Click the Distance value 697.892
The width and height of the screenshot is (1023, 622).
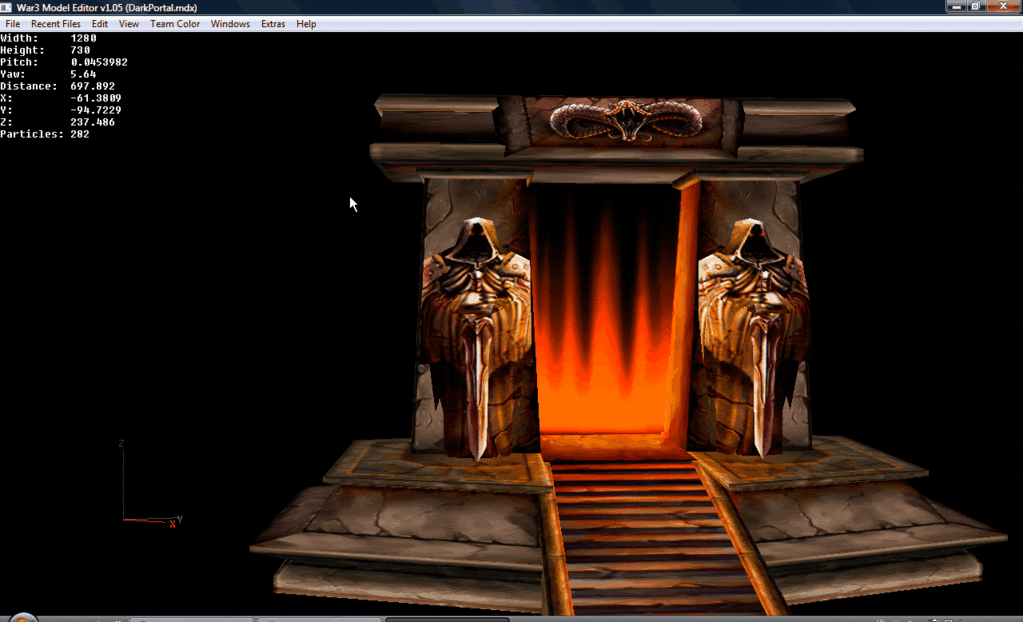(93, 86)
